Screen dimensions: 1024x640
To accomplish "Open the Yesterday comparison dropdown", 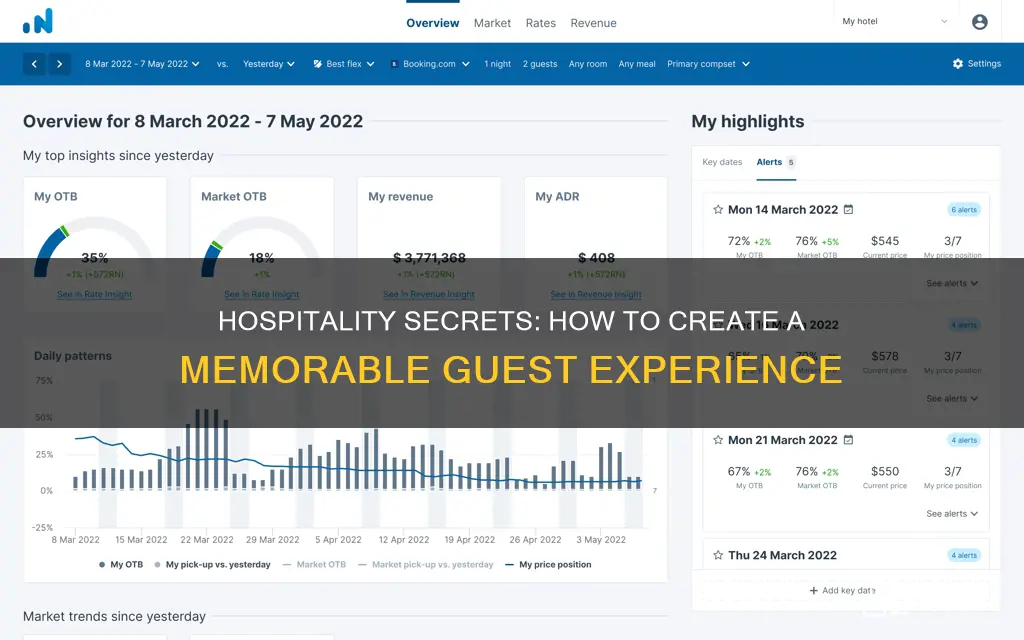I will 268,64.
